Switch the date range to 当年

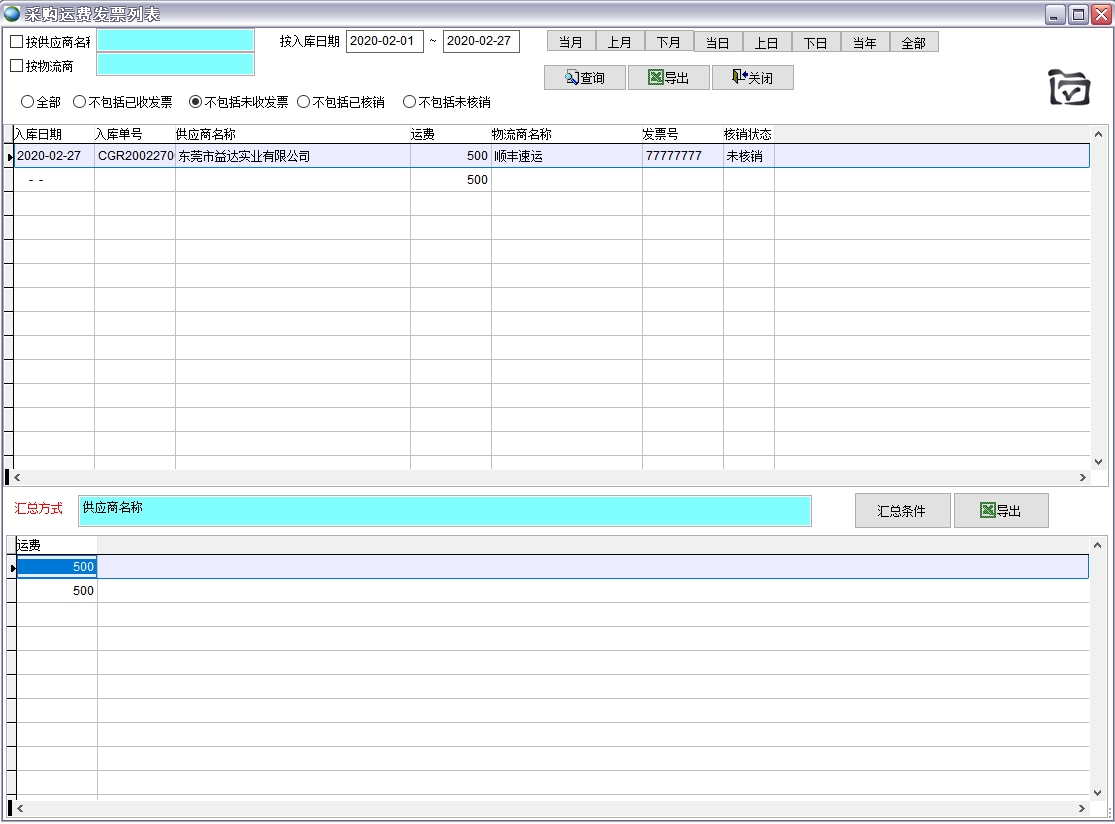click(865, 42)
